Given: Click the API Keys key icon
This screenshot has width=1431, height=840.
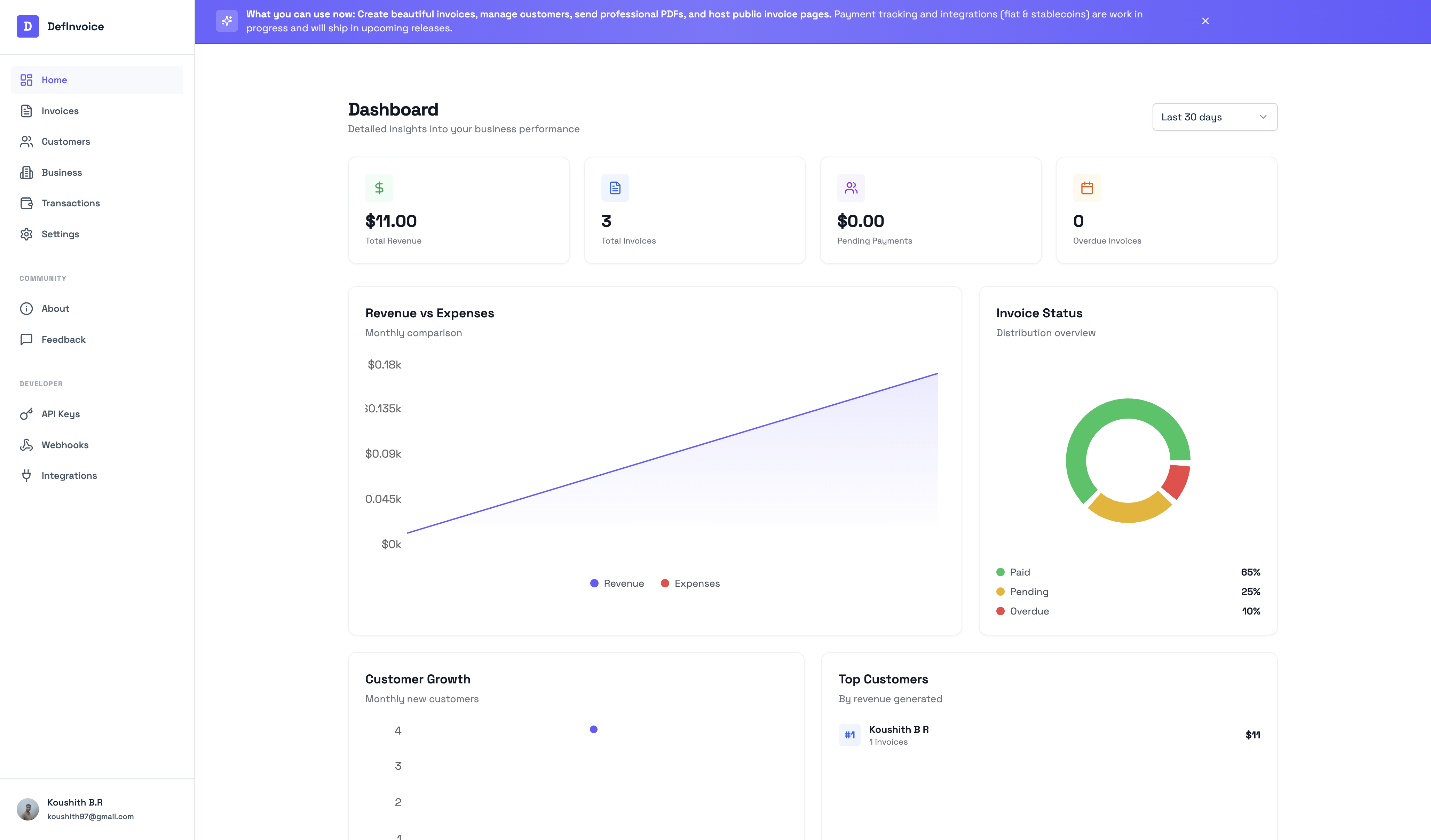Looking at the screenshot, I should coord(26,414).
